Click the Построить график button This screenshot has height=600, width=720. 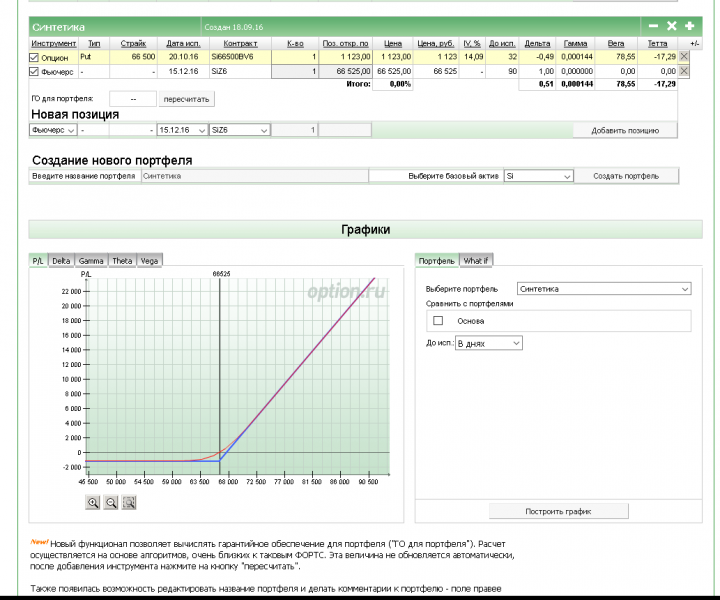click(x=558, y=511)
